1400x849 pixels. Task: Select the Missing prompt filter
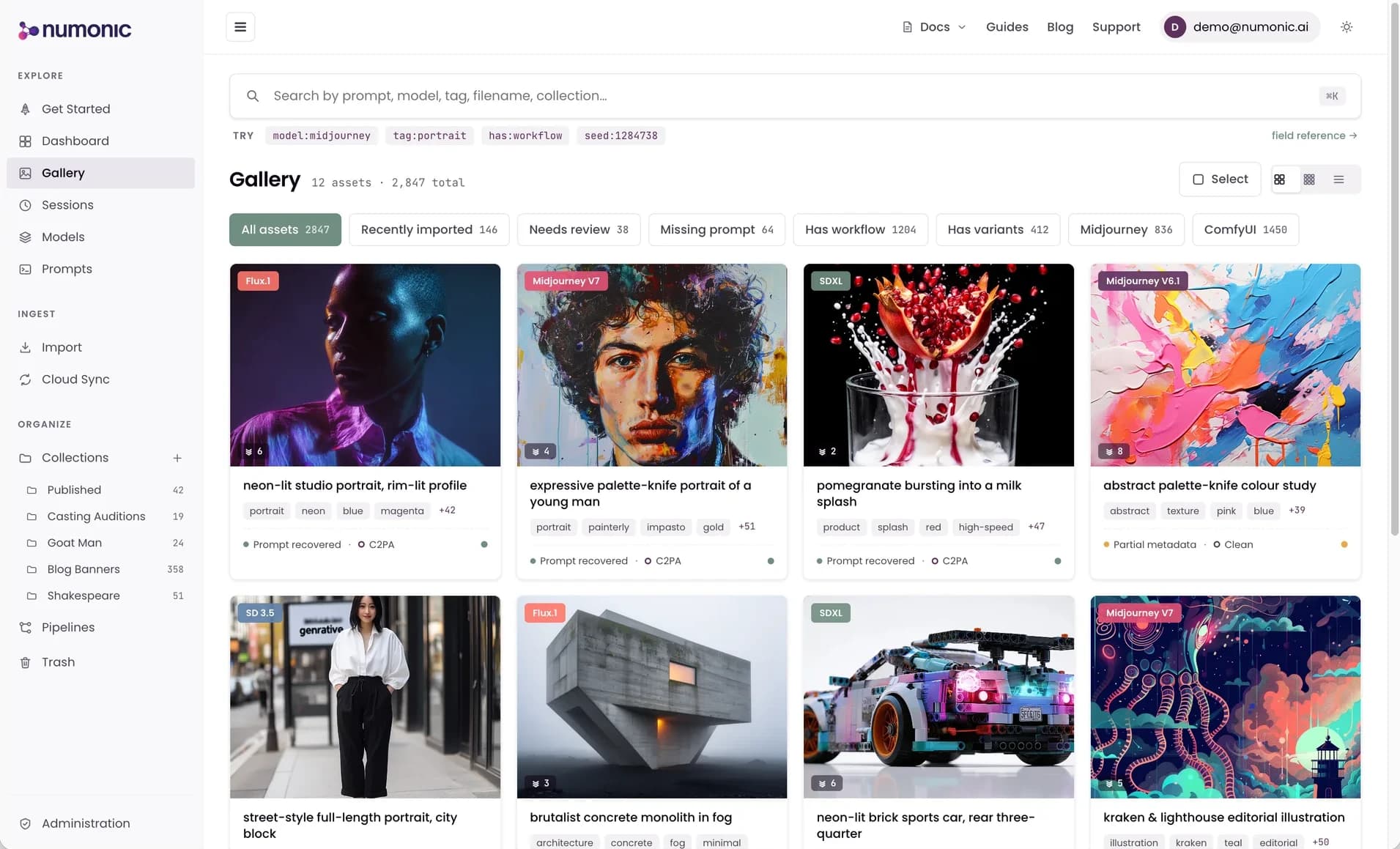click(716, 230)
